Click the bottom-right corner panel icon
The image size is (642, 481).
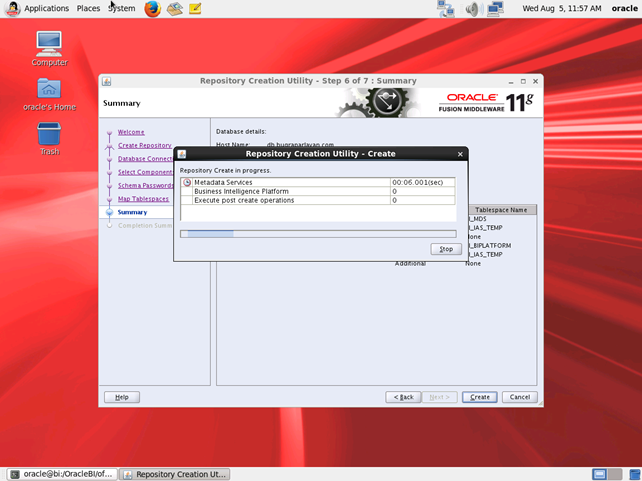pyautogui.click(x=635, y=474)
